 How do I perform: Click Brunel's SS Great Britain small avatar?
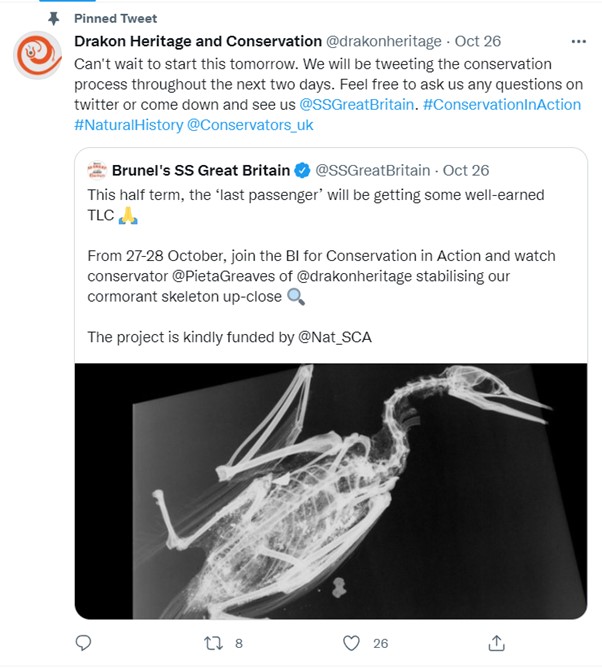tap(97, 170)
